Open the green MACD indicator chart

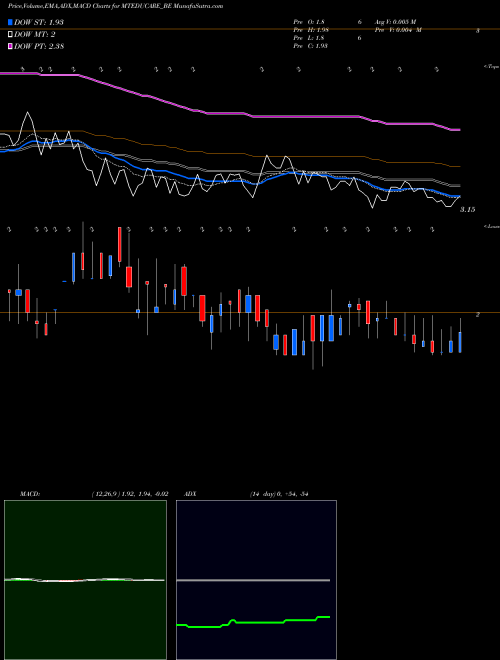point(85,580)
